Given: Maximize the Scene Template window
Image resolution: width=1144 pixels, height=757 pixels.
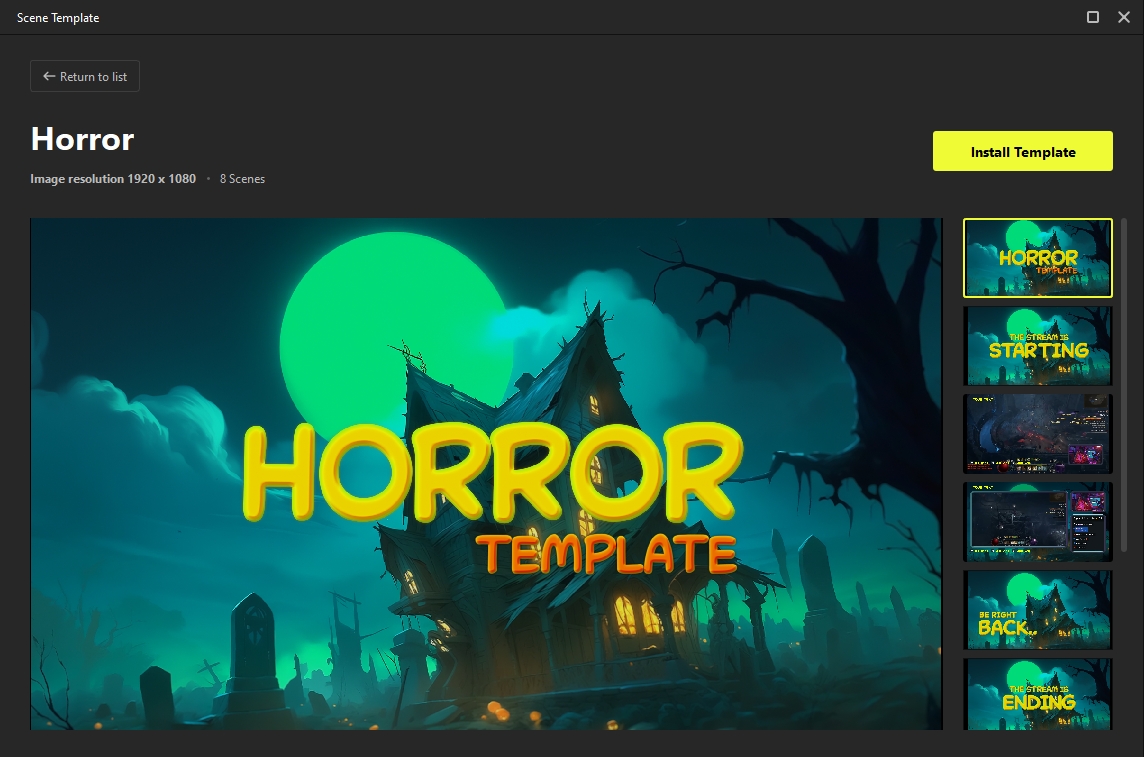Looking at the screenshot, I should click(1093, 17).
